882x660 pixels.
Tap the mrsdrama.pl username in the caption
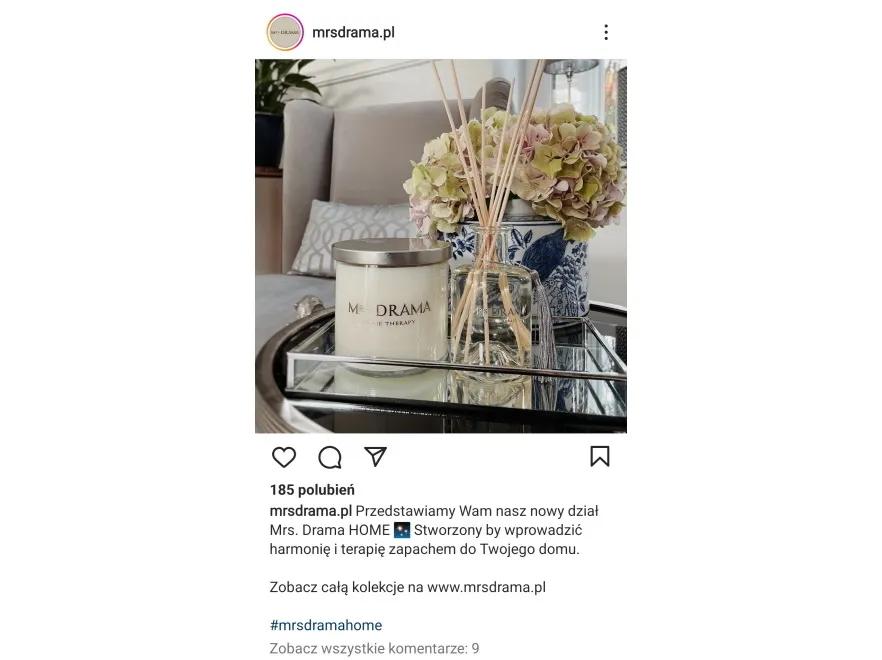click(x=310, y=511)
